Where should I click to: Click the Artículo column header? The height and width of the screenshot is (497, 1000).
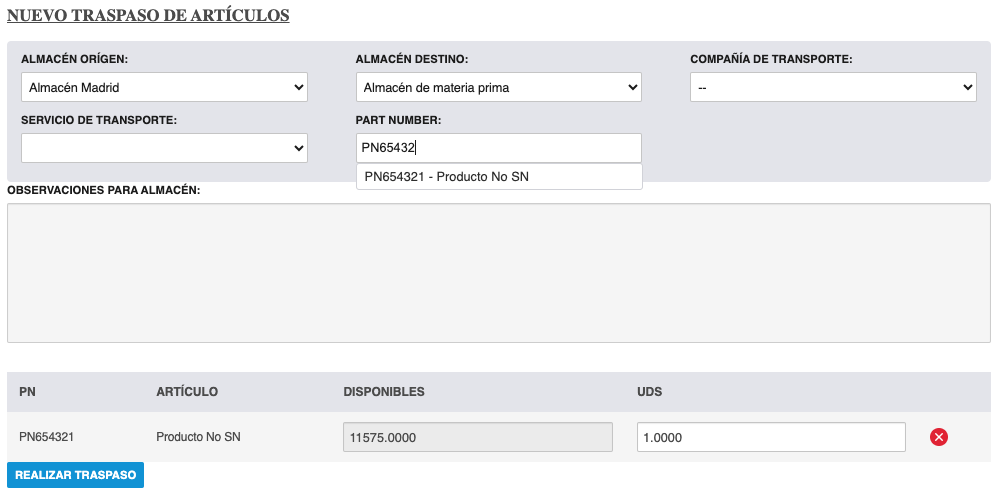click(187, 392)
